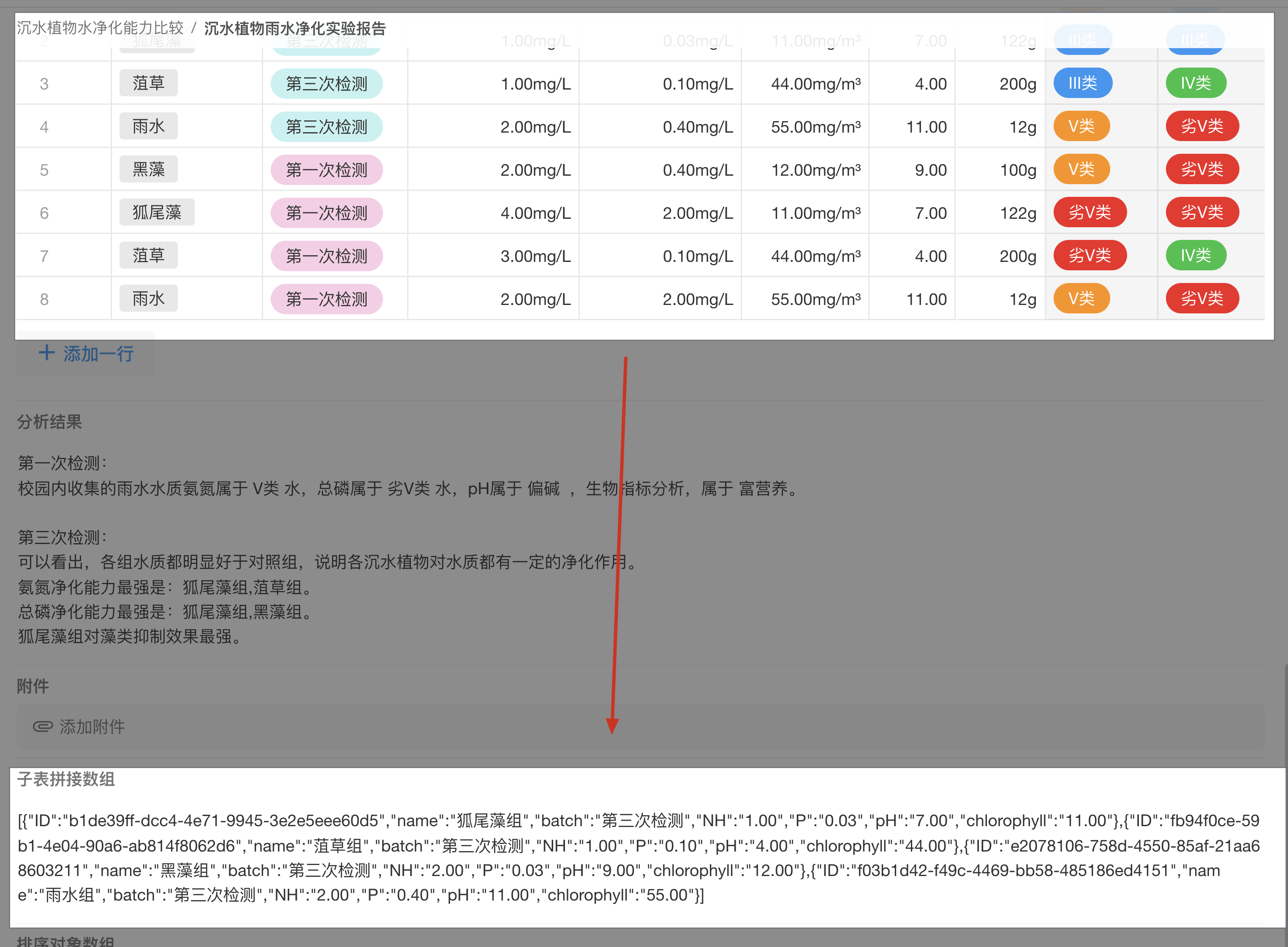Open the 第一次检测 batch tag in row 6
1288x947 pixels.
tap(326, 213)
